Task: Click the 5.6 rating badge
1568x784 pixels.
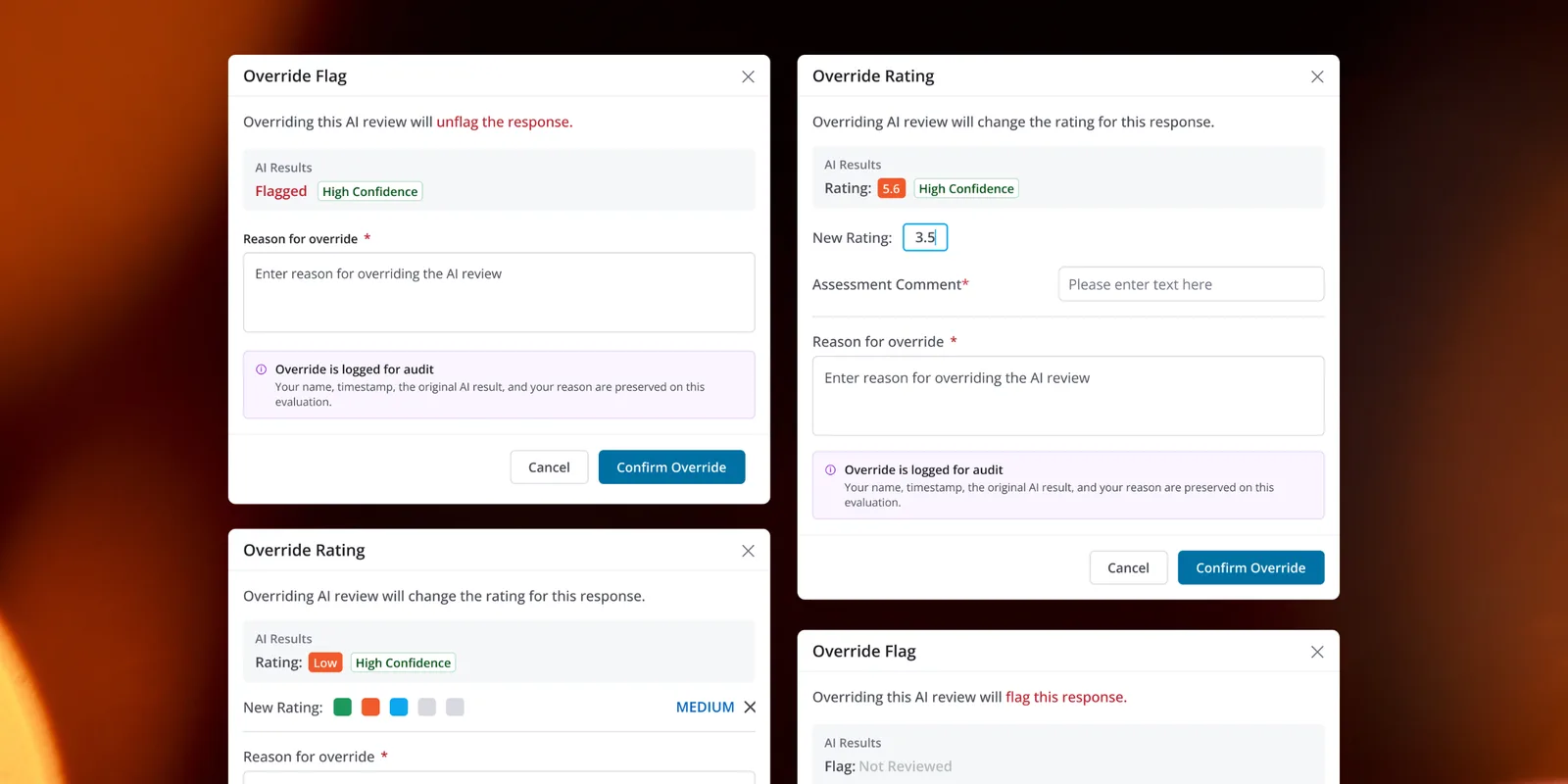Action: (891, 188)
